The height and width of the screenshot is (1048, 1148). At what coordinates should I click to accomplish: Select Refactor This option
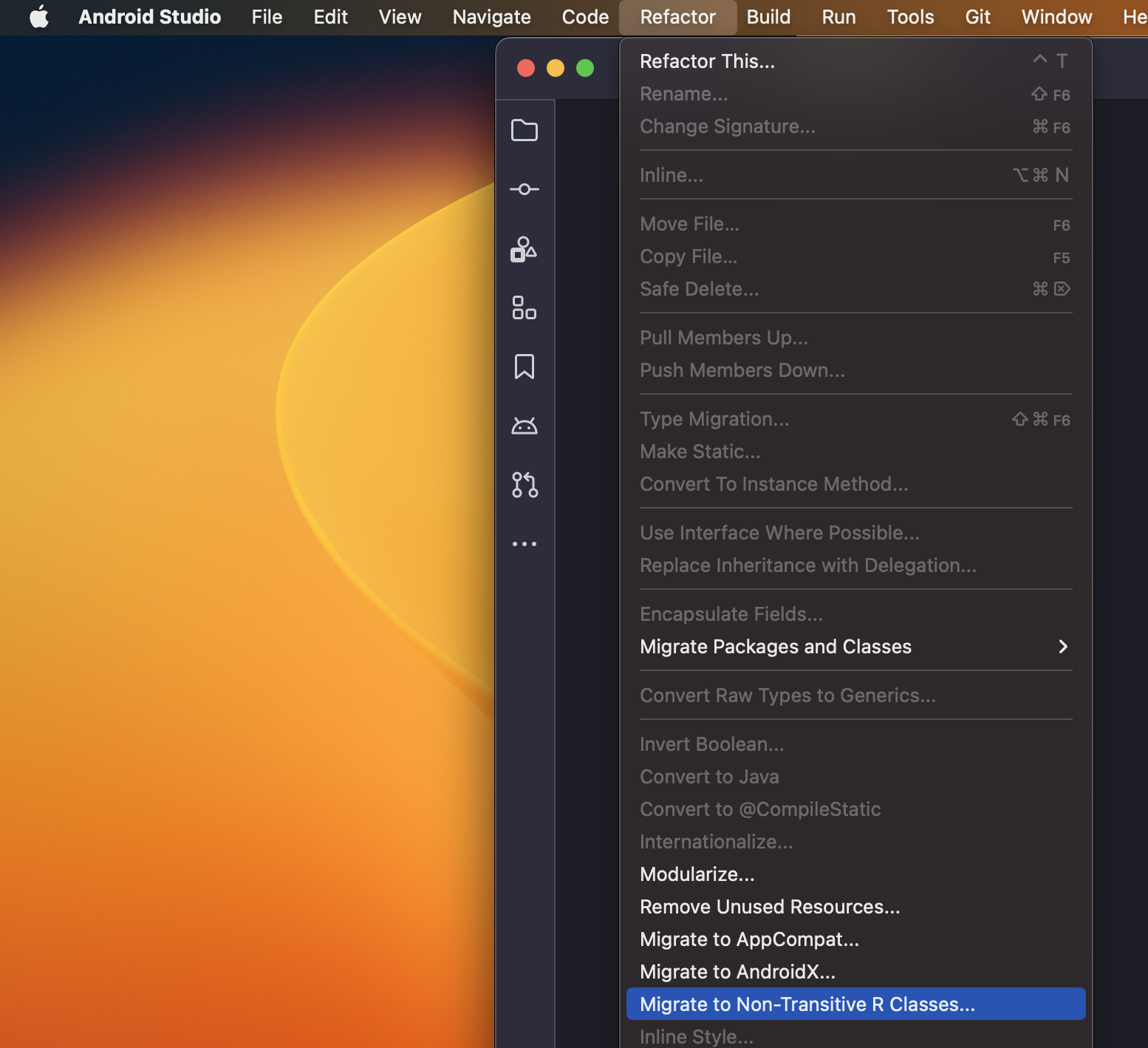(706, 61)
